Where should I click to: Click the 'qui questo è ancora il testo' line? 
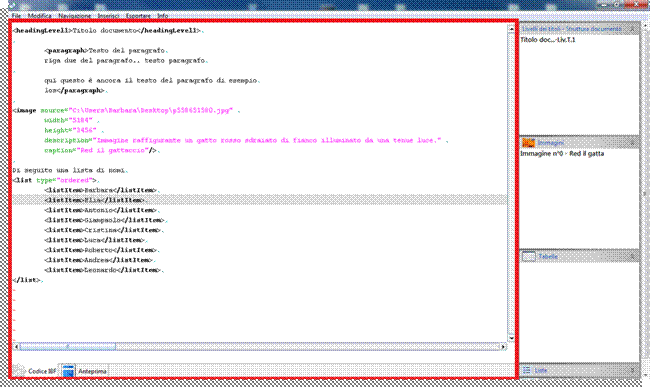[151, 80]
